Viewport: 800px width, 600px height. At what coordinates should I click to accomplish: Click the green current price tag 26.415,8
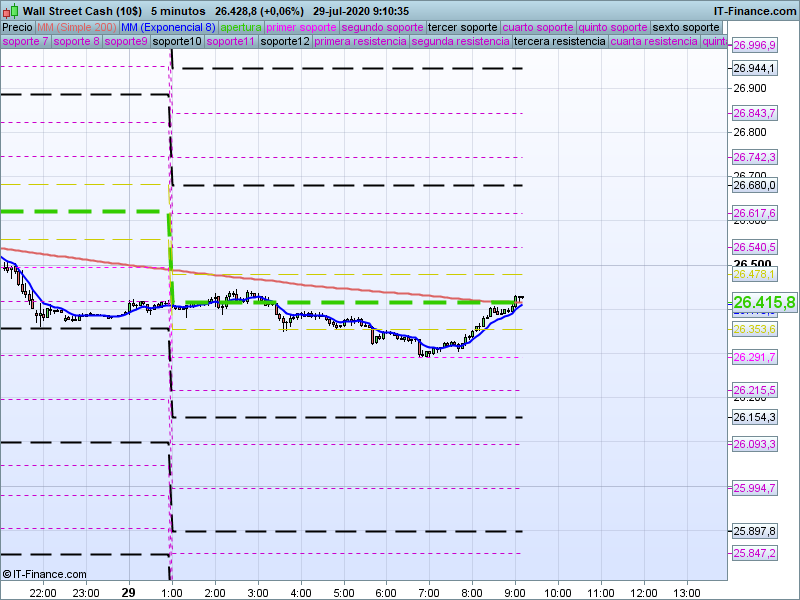(764, 302)
